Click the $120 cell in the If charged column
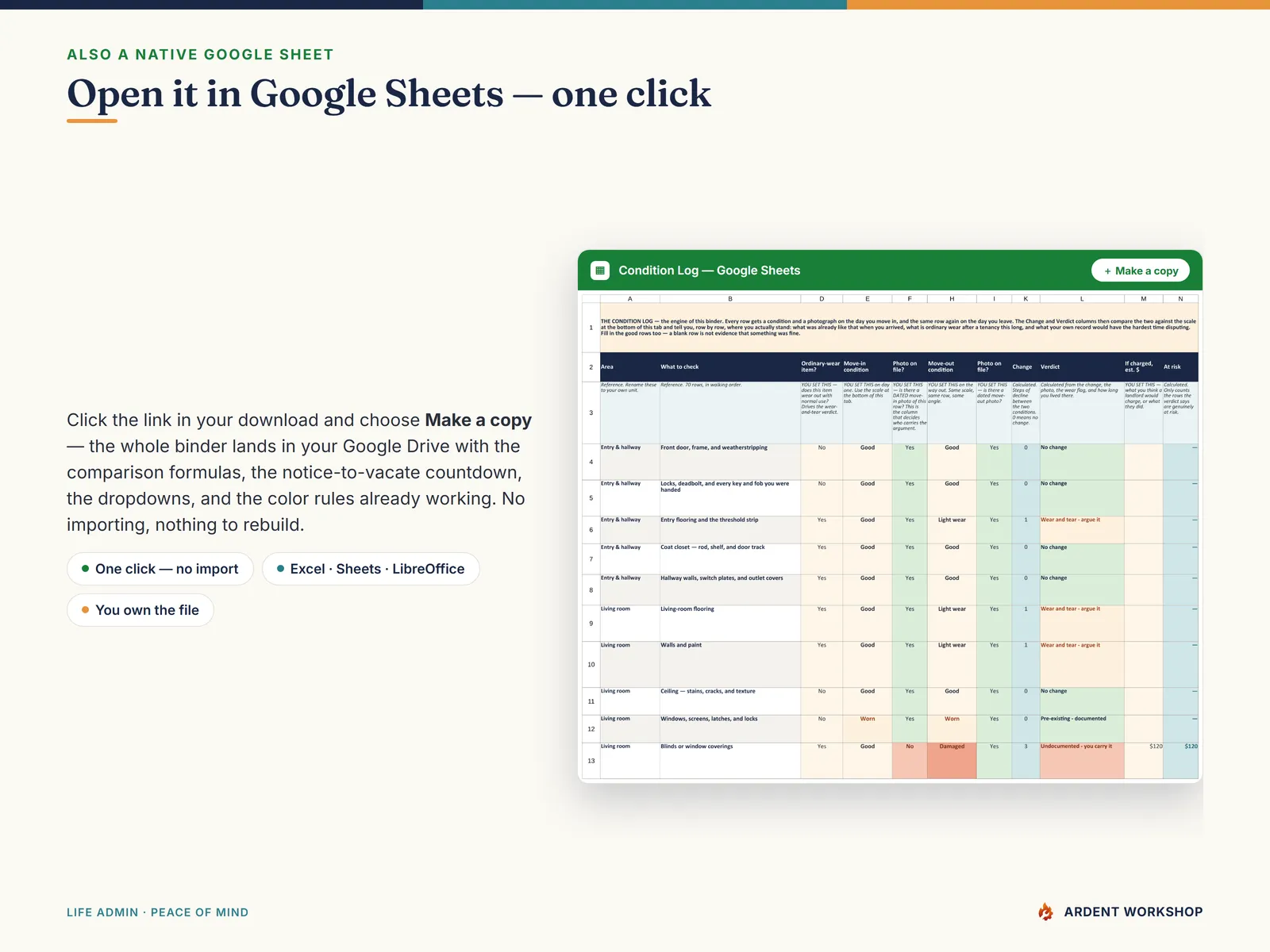Viewport: 1270px width, 952px height. [1143, 761]
